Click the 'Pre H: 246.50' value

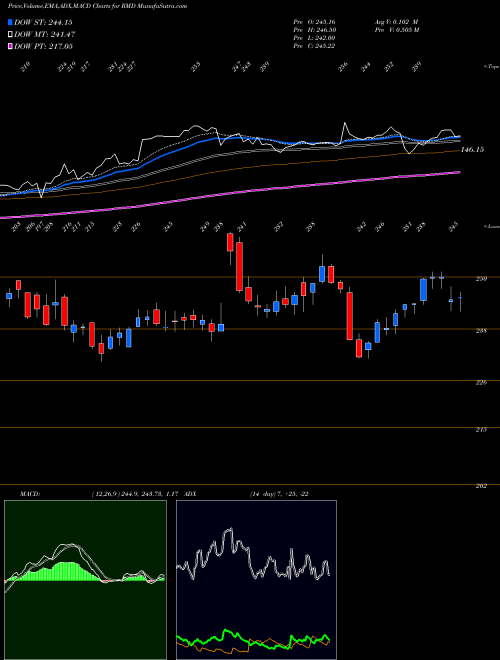click(x=314, y=30)
